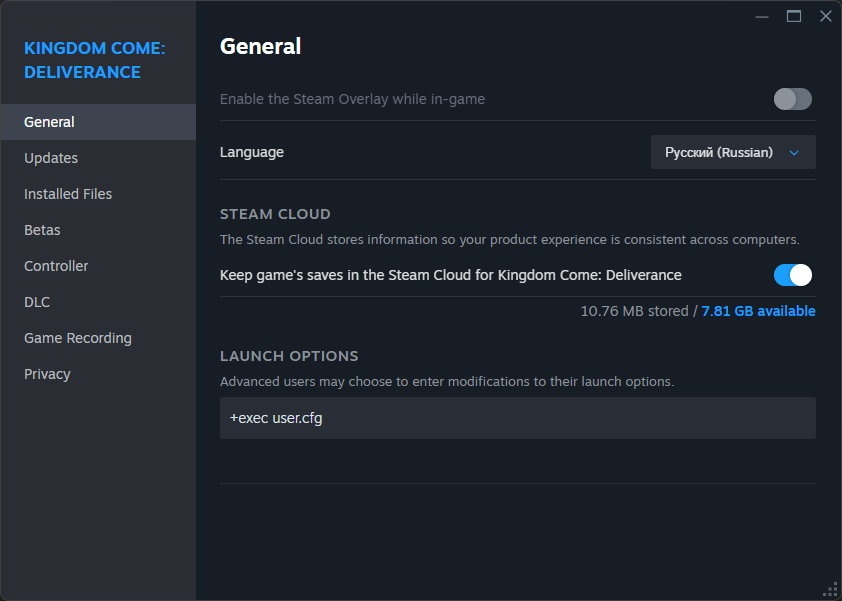Screen dimensions: 842x601
Task: Click the Kingdom Come: Deliverance title
Action: pyautogui.click(x=95, y=60)
